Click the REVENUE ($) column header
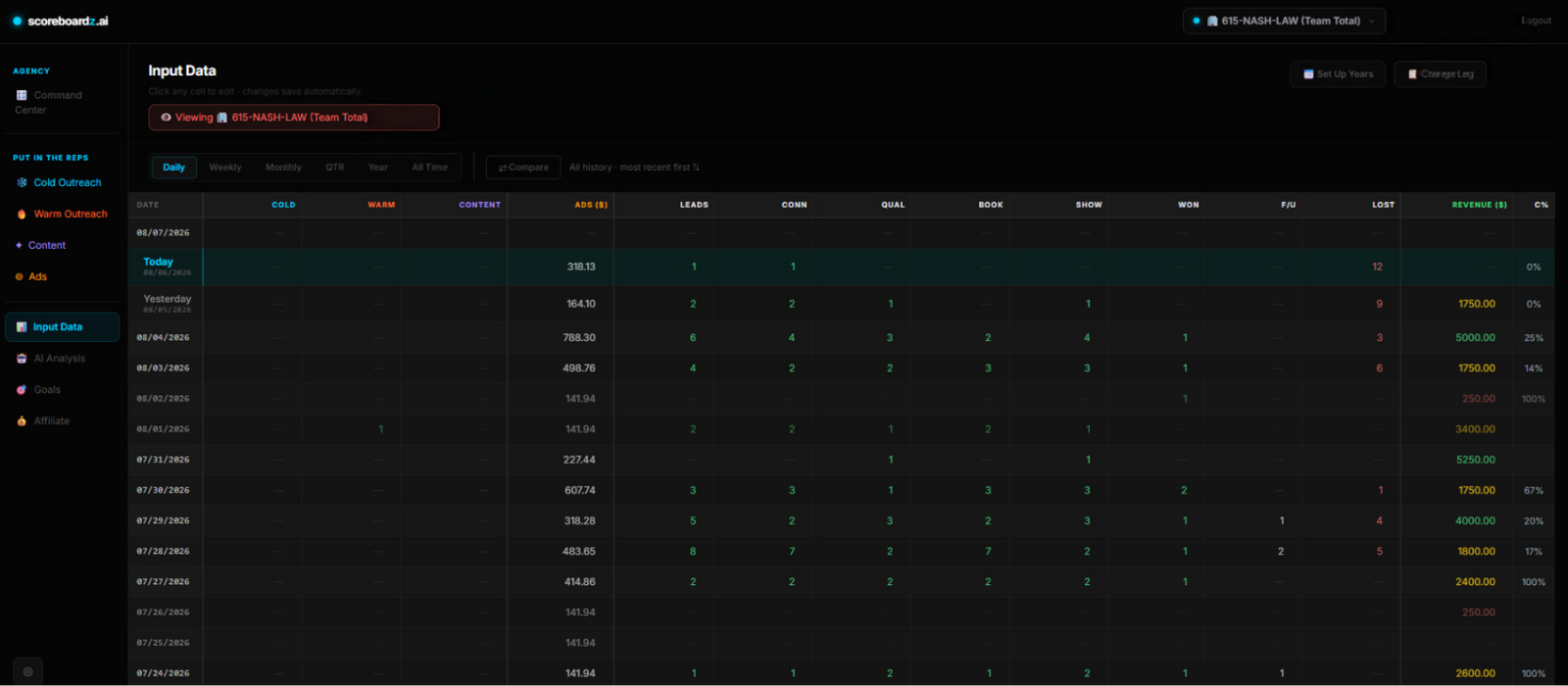Viewport: 1568px width, 686px height. (x=1480, y=205)
